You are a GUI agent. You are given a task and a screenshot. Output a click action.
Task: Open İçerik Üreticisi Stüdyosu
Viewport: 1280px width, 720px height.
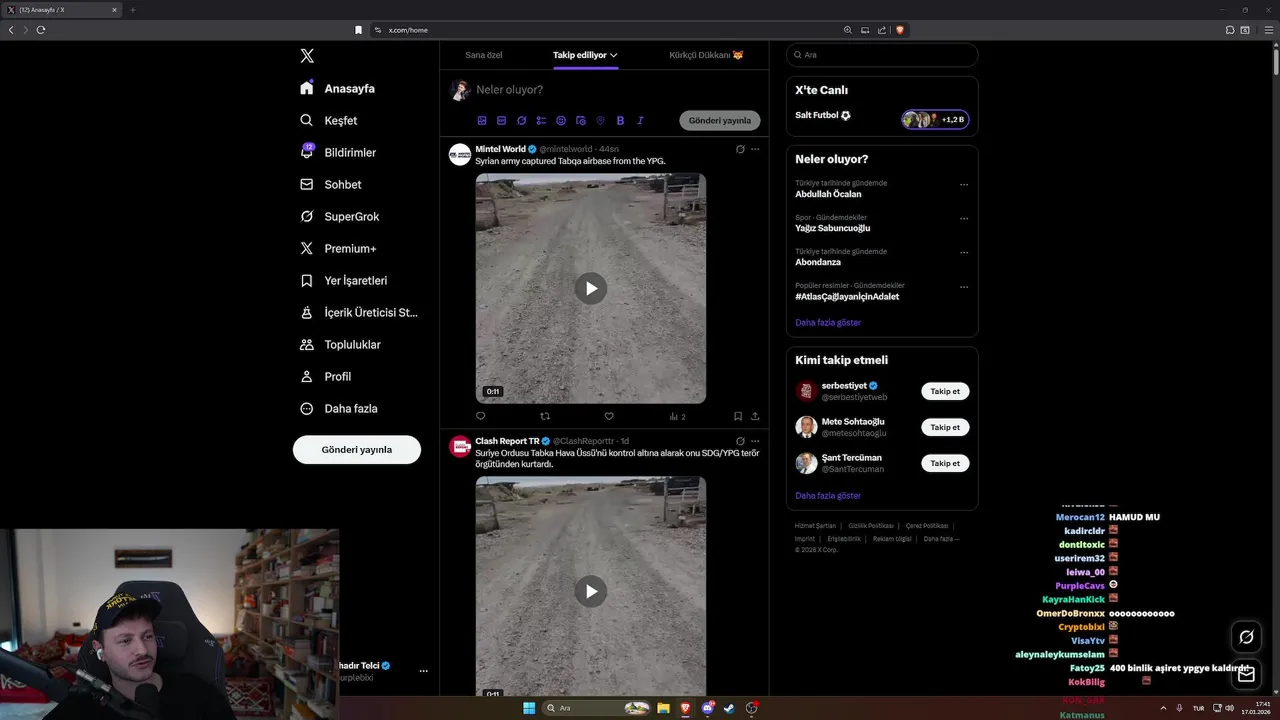(359, 312)
